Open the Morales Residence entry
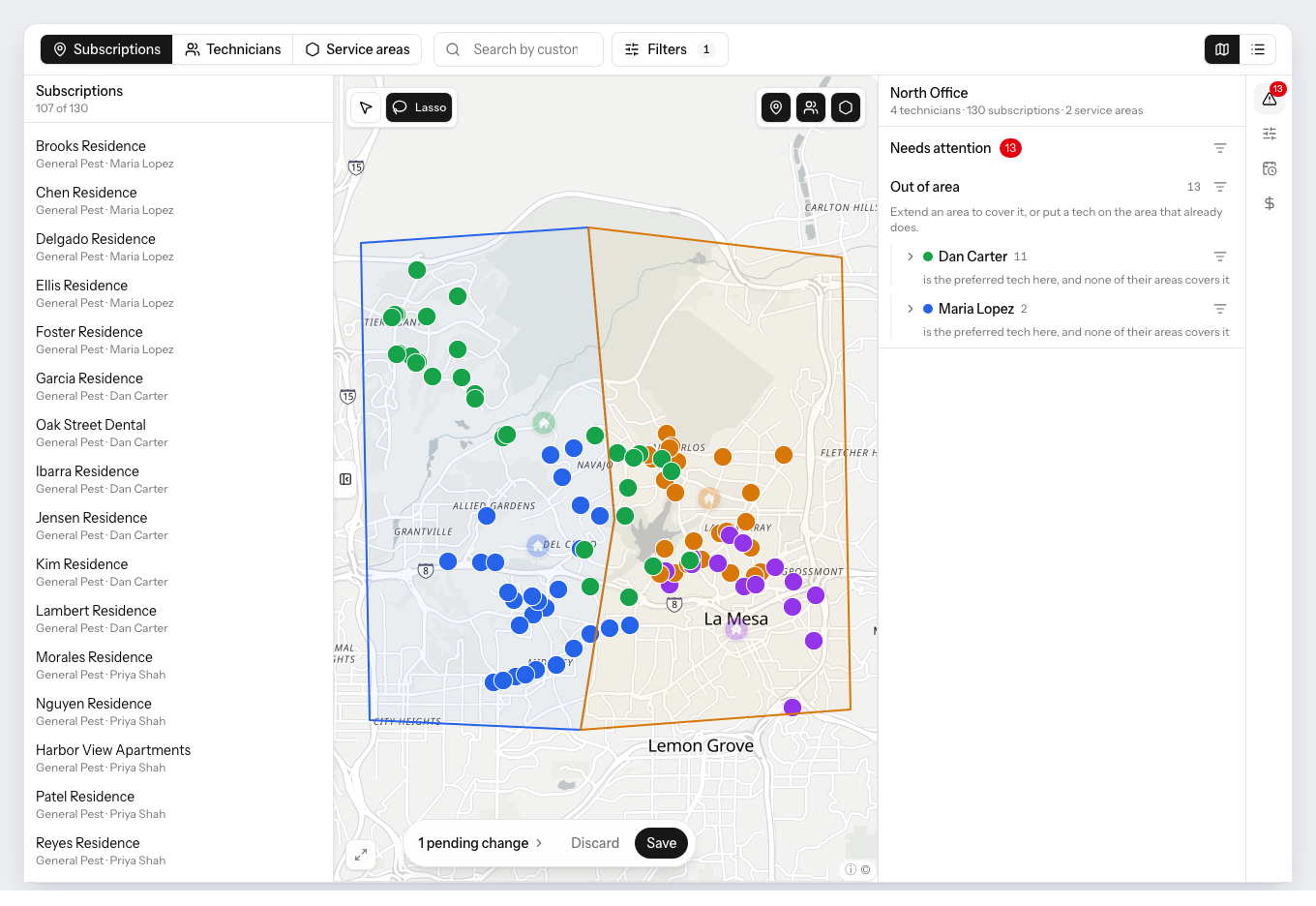1316x906 pixels. click(179, 665)
